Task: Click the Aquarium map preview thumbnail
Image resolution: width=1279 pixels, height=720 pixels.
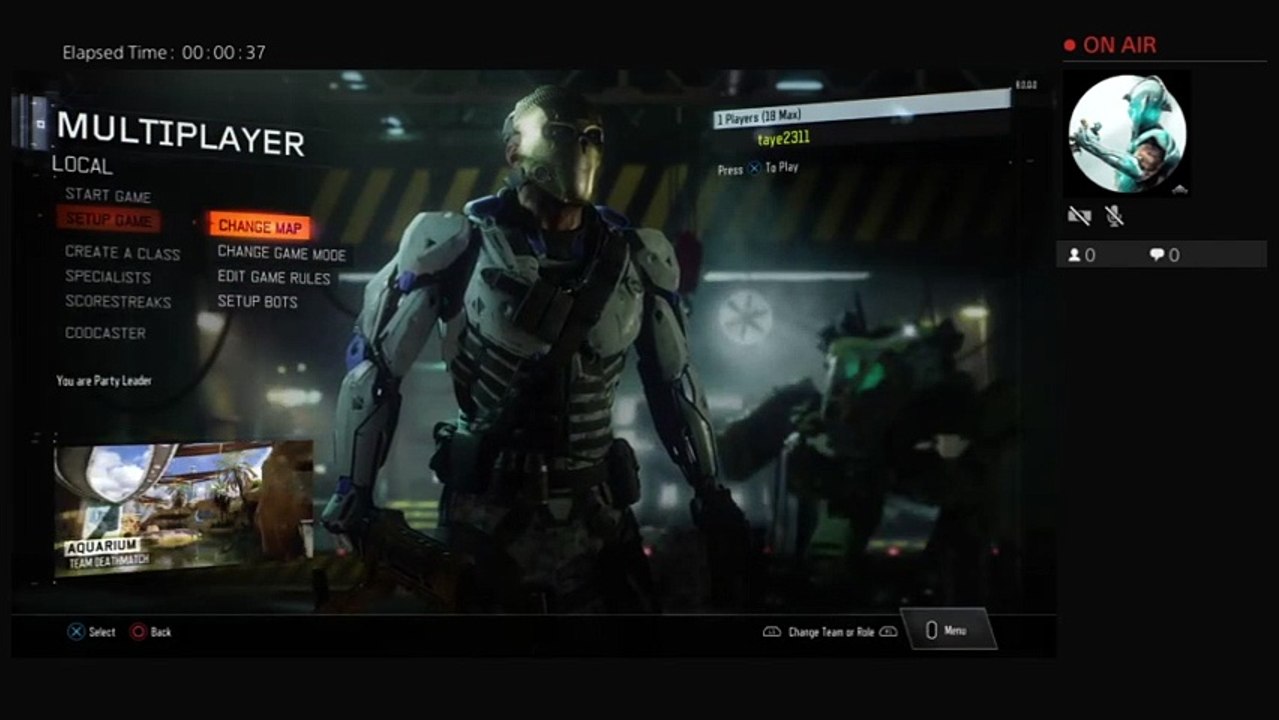Action: [183, 508]
